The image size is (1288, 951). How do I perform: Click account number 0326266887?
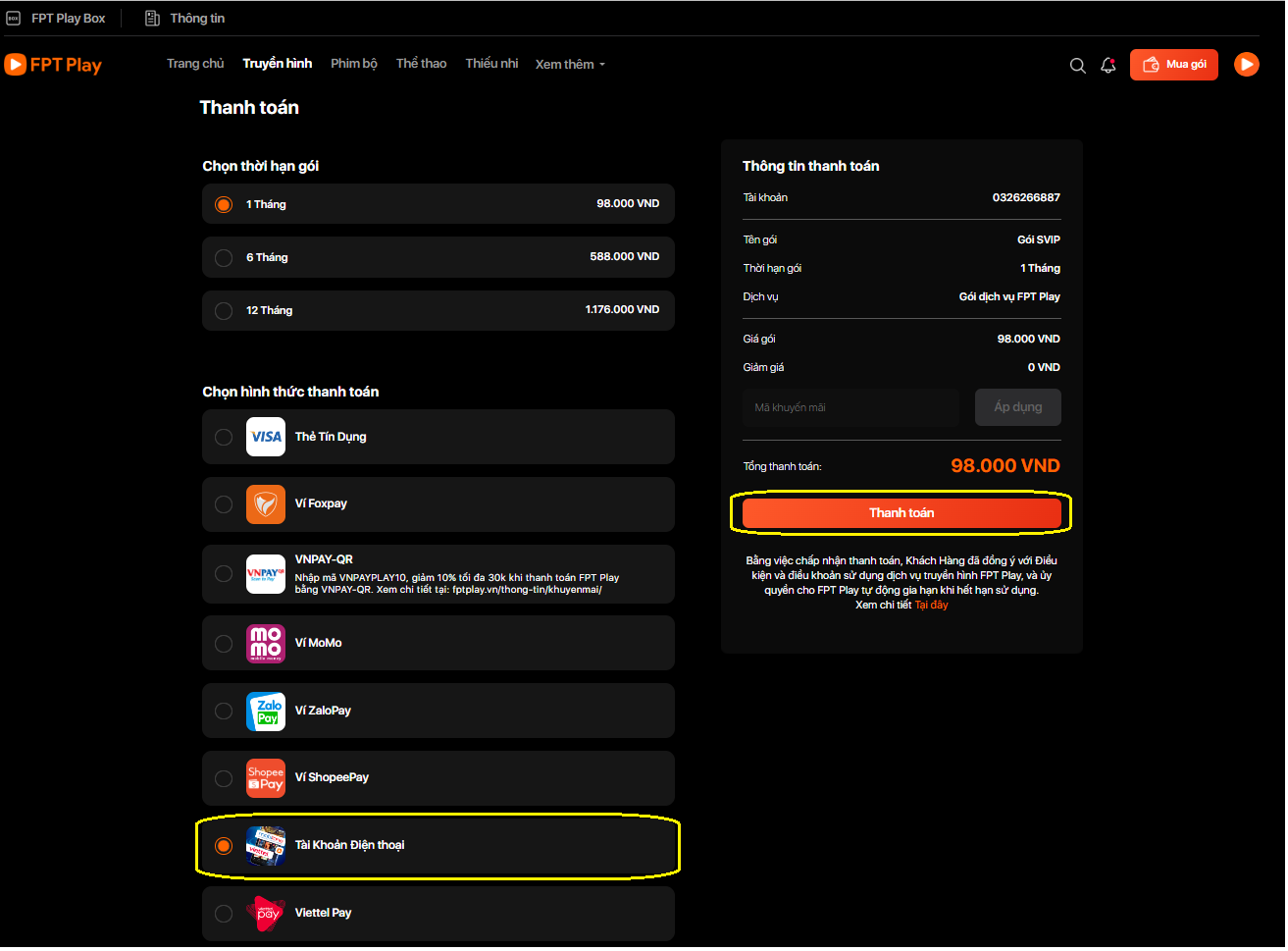tap(1026, 198)
